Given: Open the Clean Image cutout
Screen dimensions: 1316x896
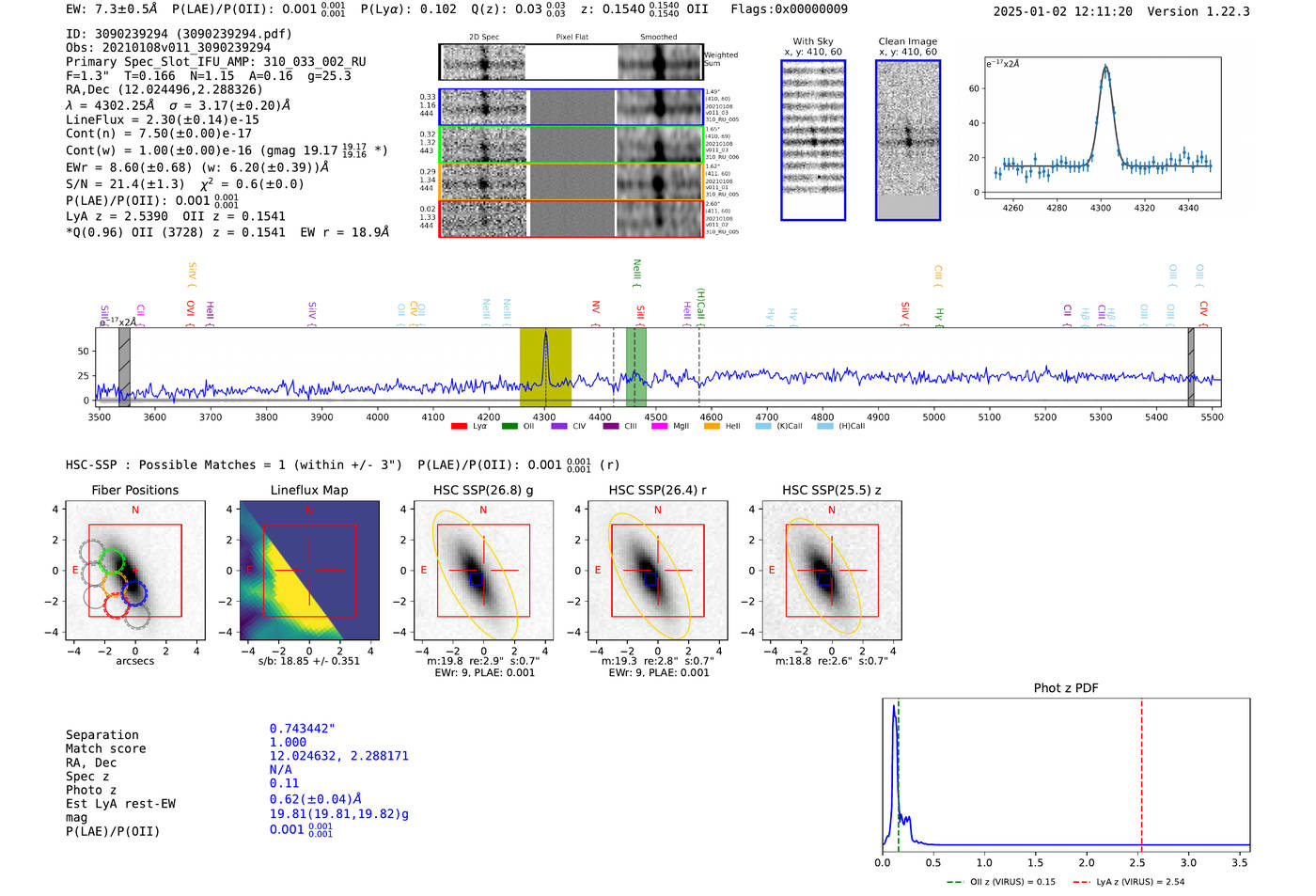Looking at the screenshot, I should pos(908,140).
